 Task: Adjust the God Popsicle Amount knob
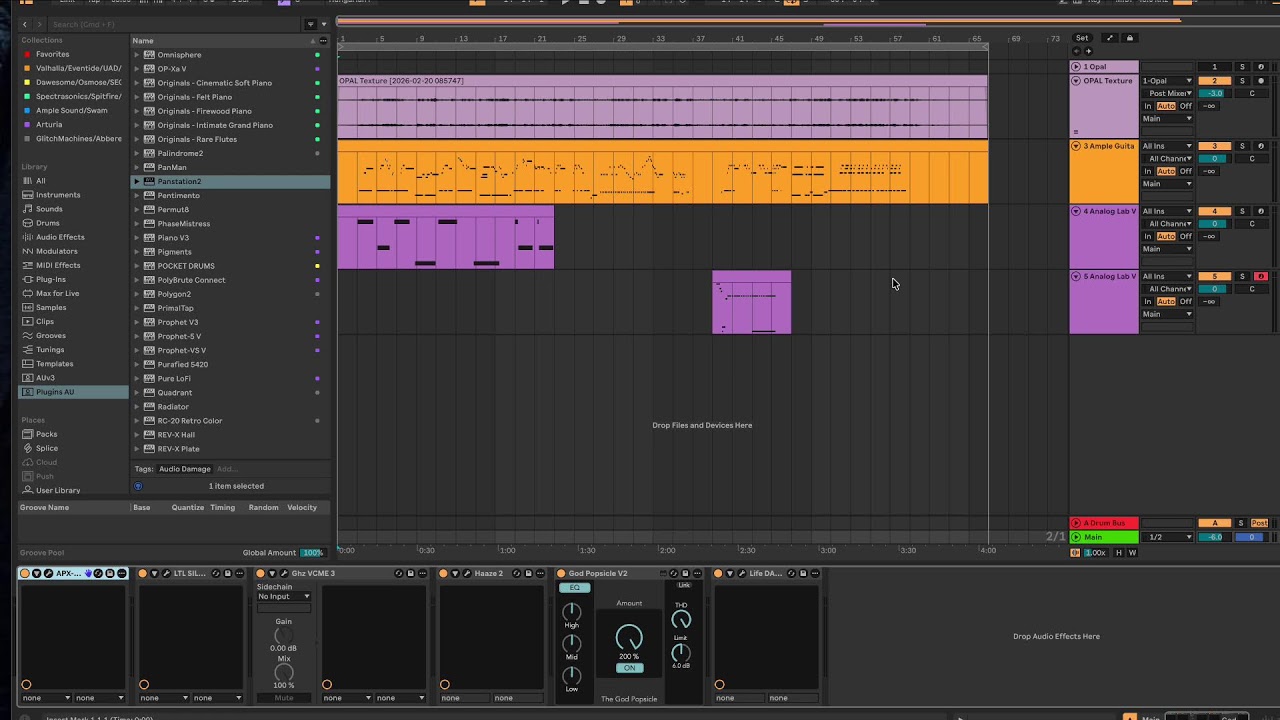[x=629, y=636]
